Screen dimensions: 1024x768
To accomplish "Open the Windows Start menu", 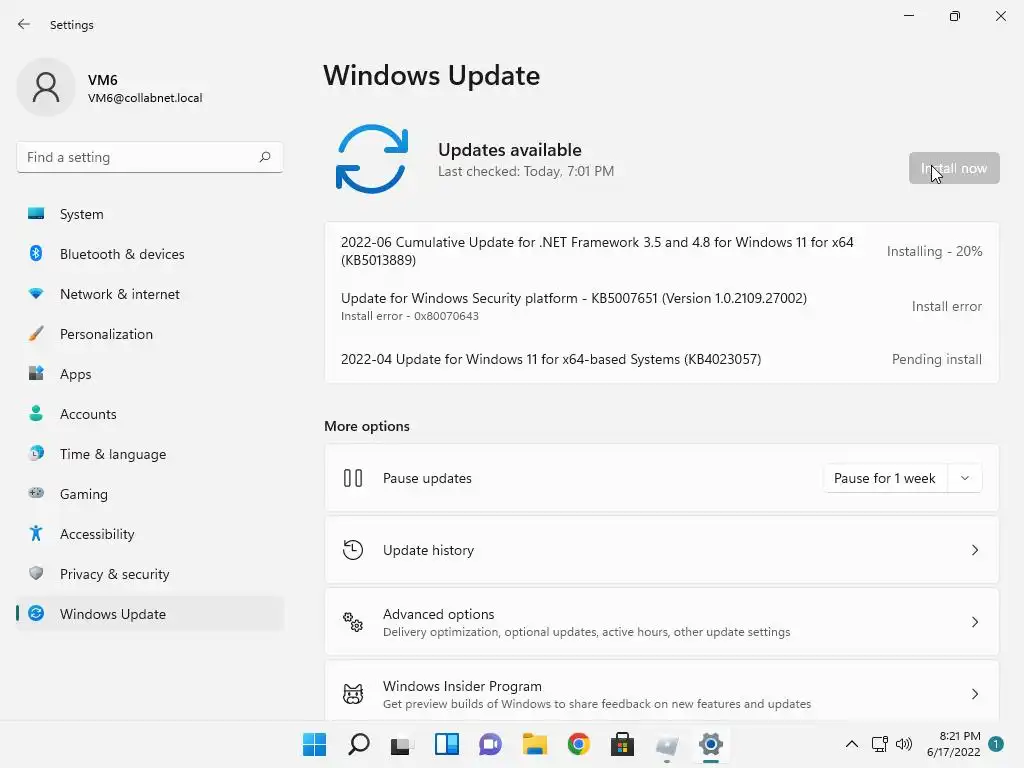I will tap(314, 744).
